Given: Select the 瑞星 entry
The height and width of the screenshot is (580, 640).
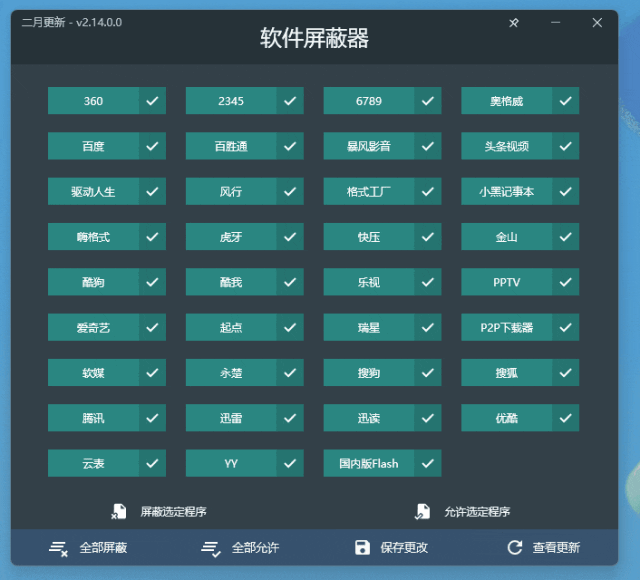Looking at the screenshot, I should point(369,327).
